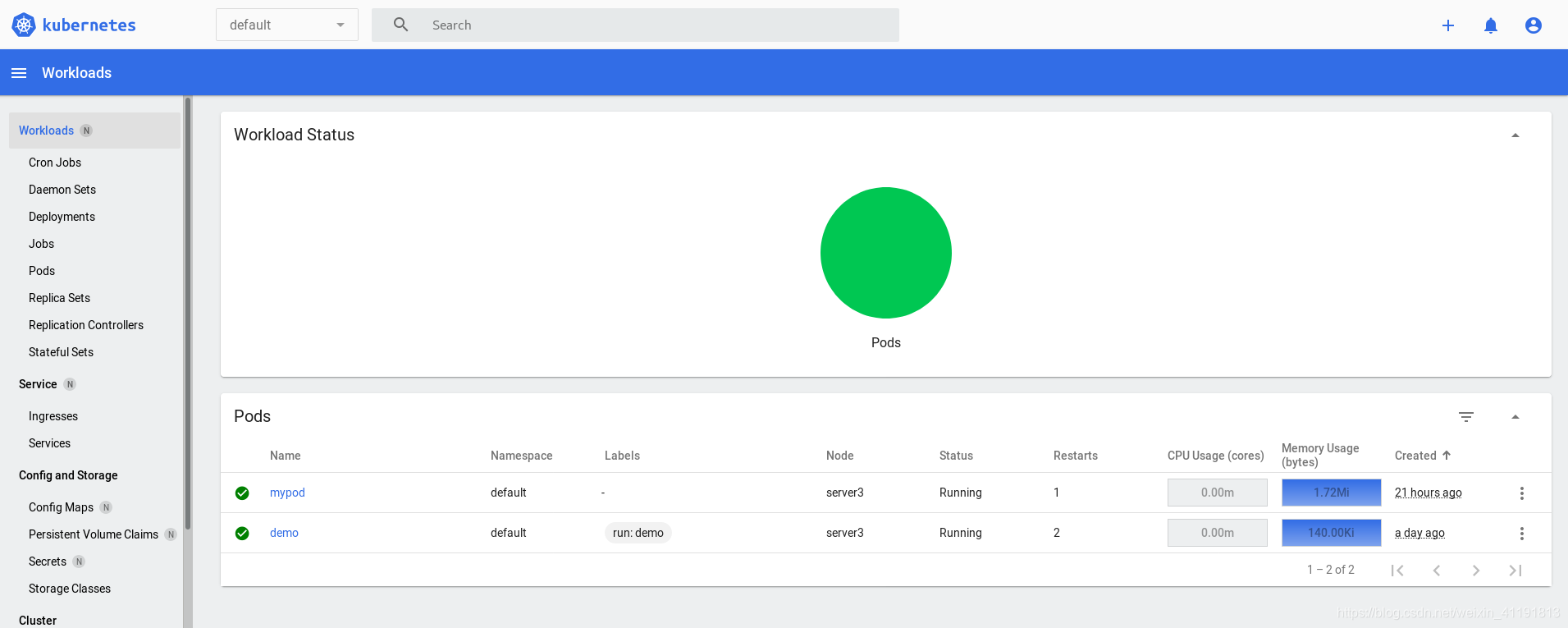The height and width of the screenshot is (628, 1568).
Task: Click the a day ago timestamp
Action: click(1419, 533)
